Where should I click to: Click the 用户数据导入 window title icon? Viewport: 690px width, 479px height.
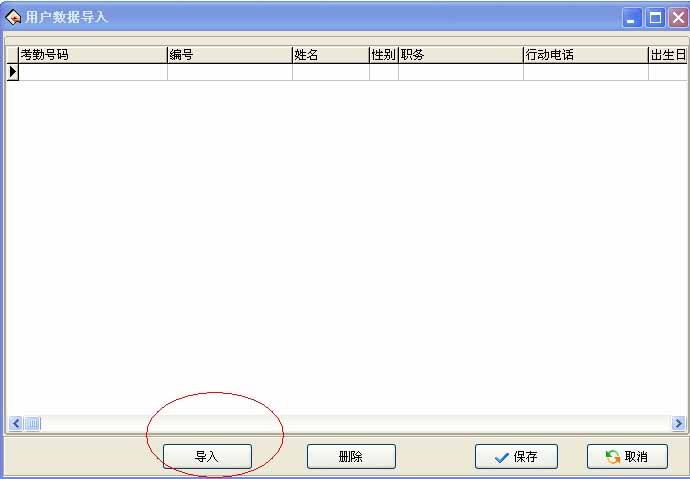coord(13,17)
